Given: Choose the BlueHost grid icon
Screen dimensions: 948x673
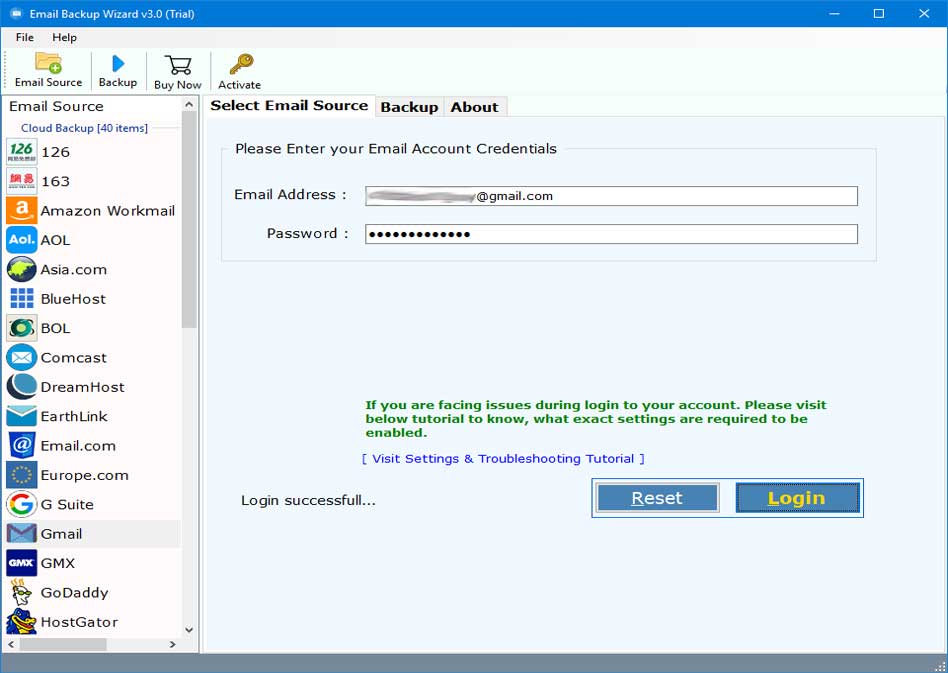Looking at the screenshot, I should [x=22, y=299].
